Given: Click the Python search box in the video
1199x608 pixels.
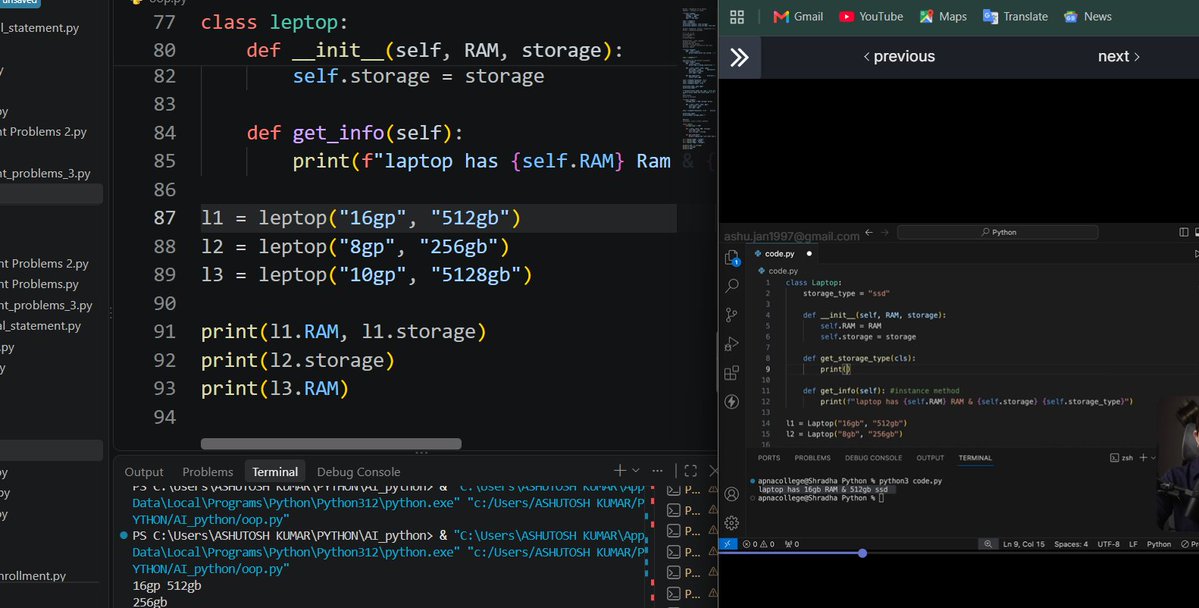Looking at the screenshot, I should coord(998,232).
